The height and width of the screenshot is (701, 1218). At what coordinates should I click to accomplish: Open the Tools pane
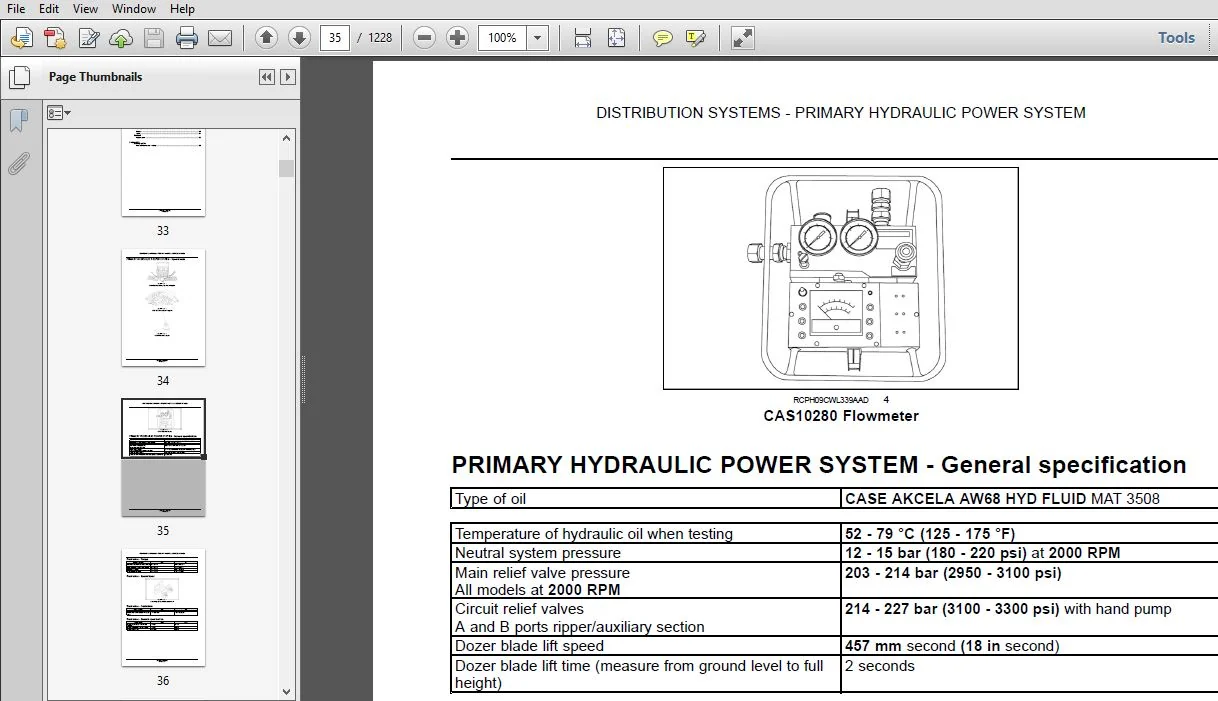[x=1176, y=38]
